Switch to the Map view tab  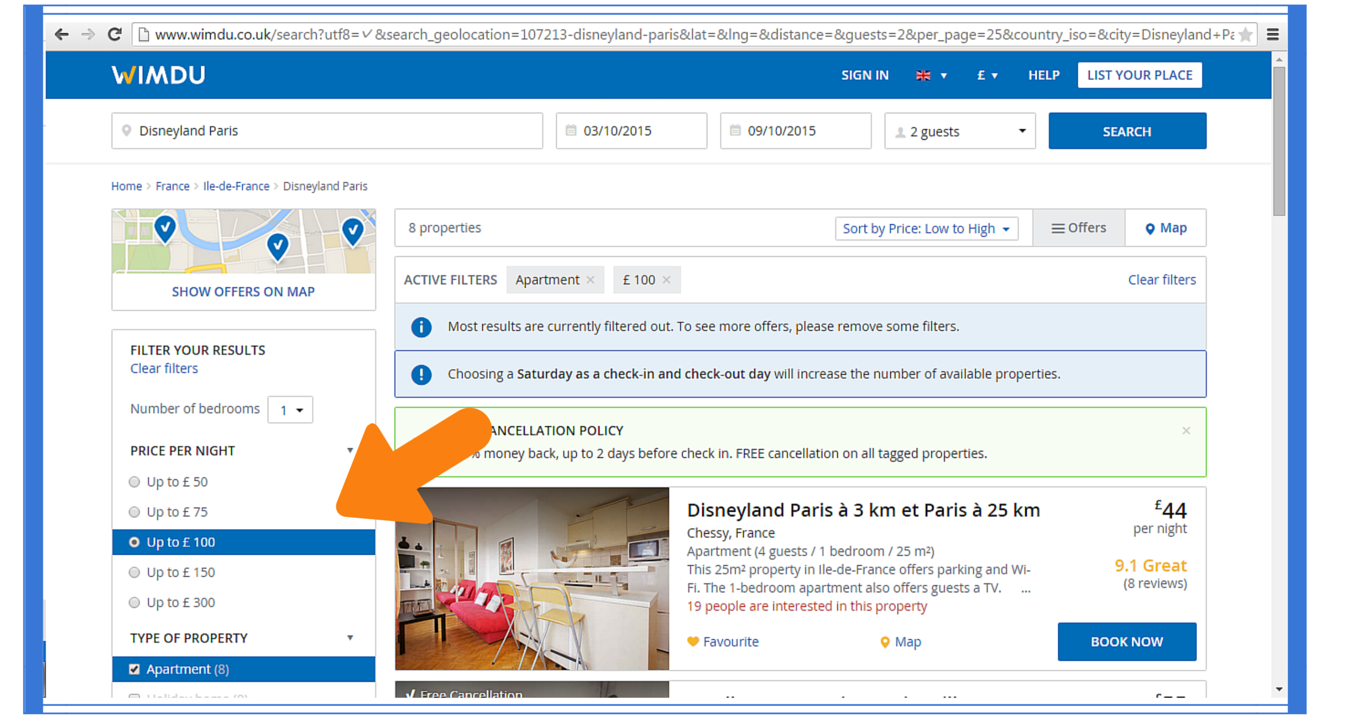[1165, 228]
